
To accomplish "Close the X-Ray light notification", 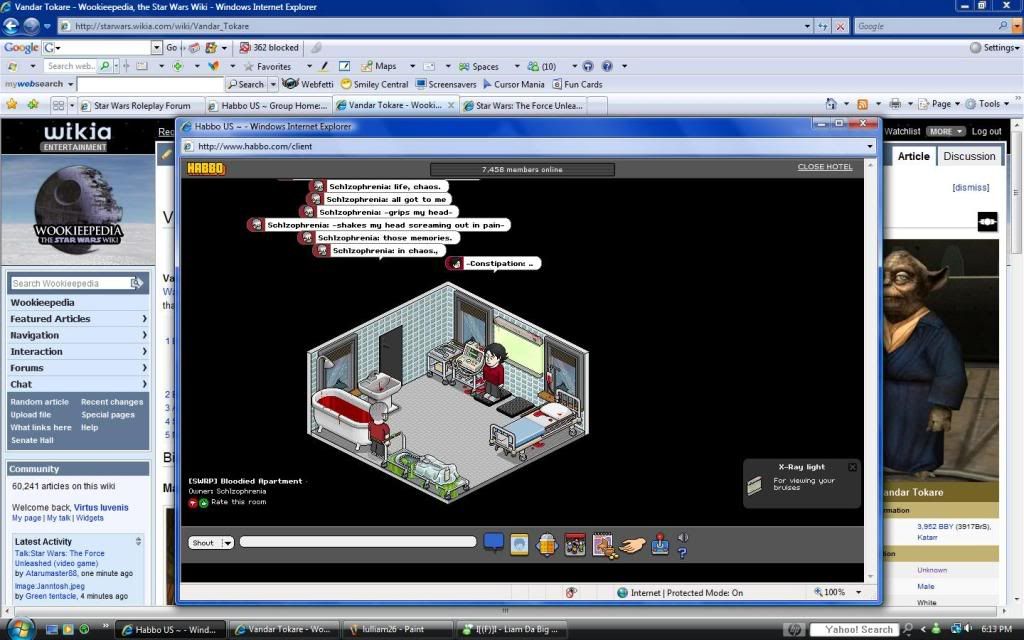I will coord(852,467).
